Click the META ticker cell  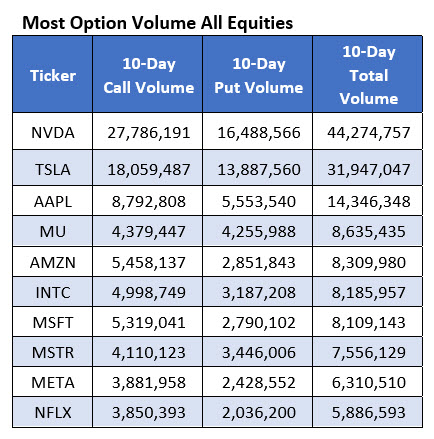click(x=53, y=382)
